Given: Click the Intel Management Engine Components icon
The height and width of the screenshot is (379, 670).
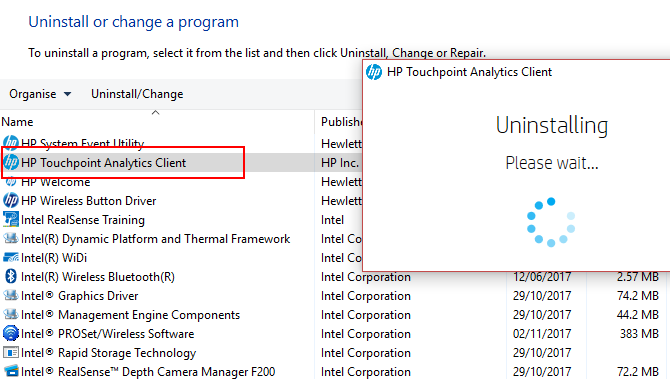Looking at the screenshot, I should pos(11,314).
